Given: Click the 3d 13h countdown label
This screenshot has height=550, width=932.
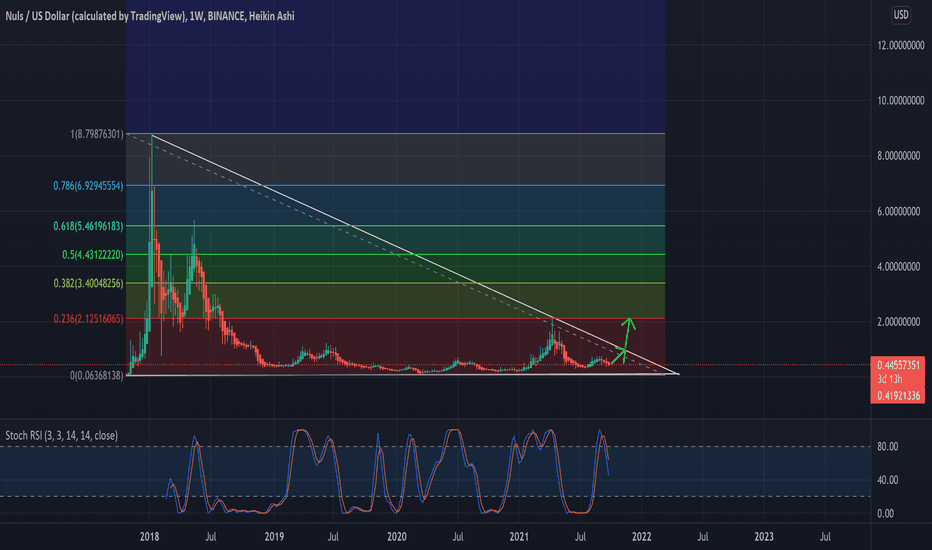Looking at the screenshot, I should click(890, 379).
